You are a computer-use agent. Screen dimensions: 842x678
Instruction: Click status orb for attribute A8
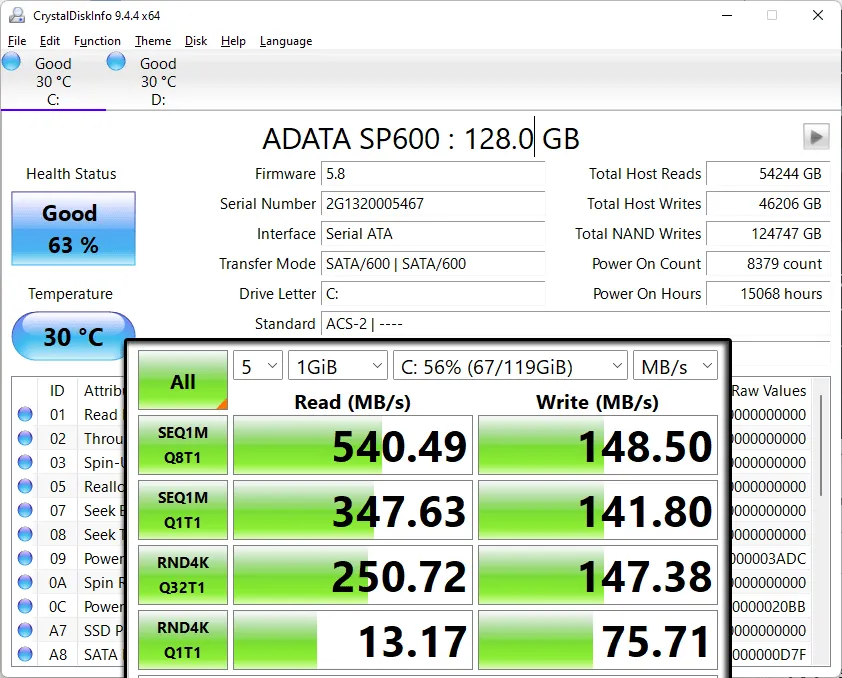25,654
